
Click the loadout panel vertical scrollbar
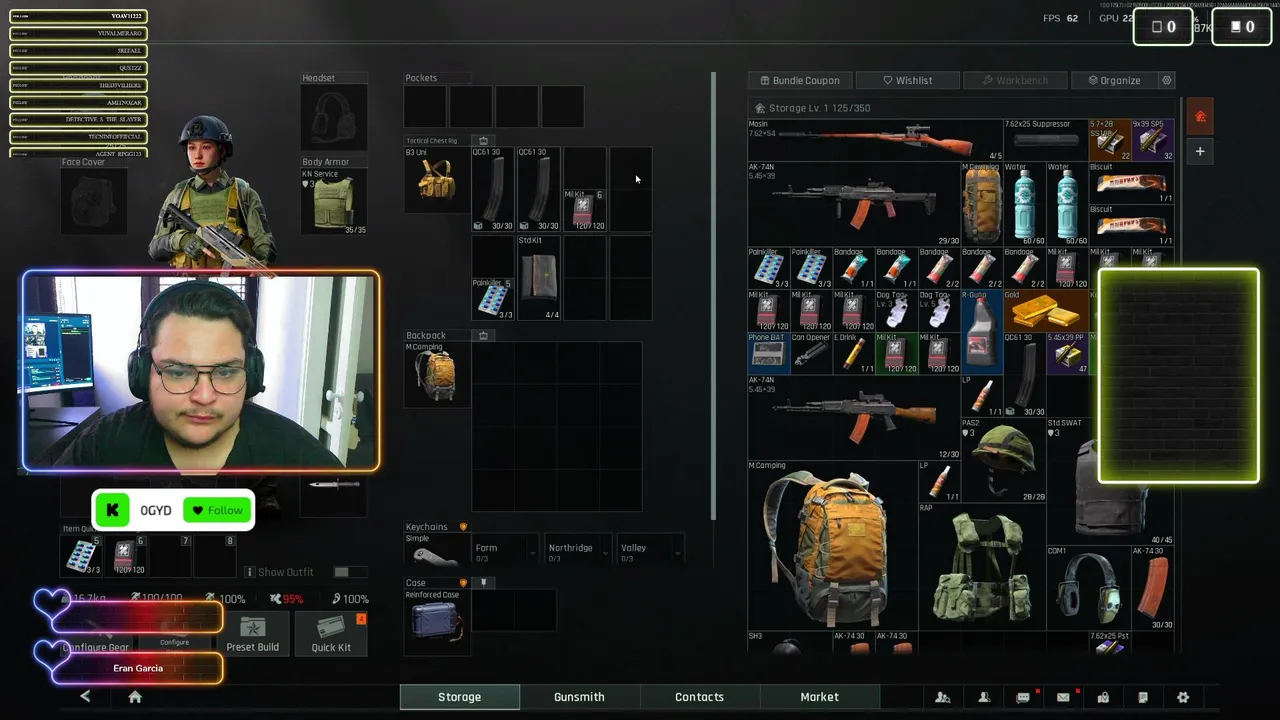pos(714,296)
